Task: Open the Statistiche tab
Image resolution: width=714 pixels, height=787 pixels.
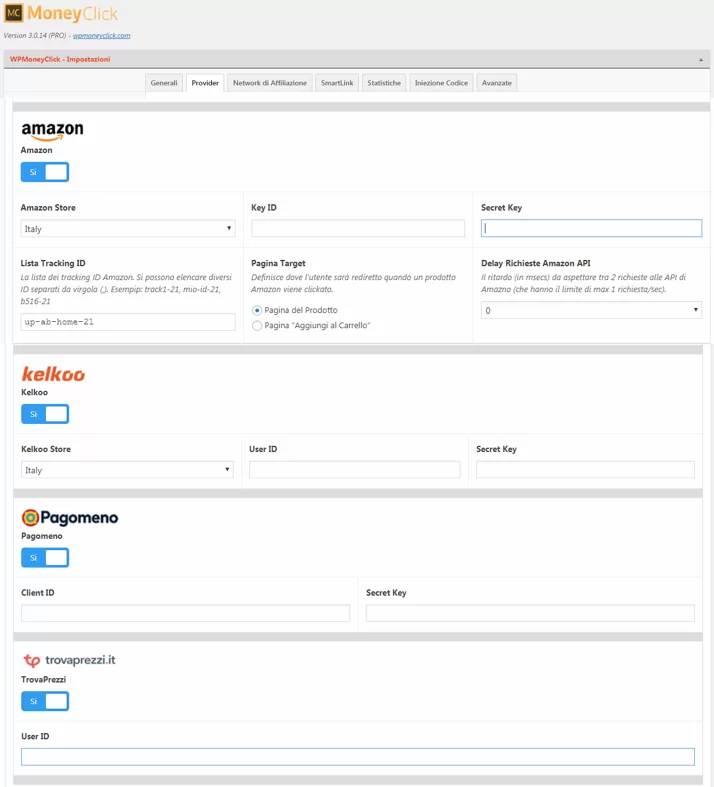Action: [384, 83]
